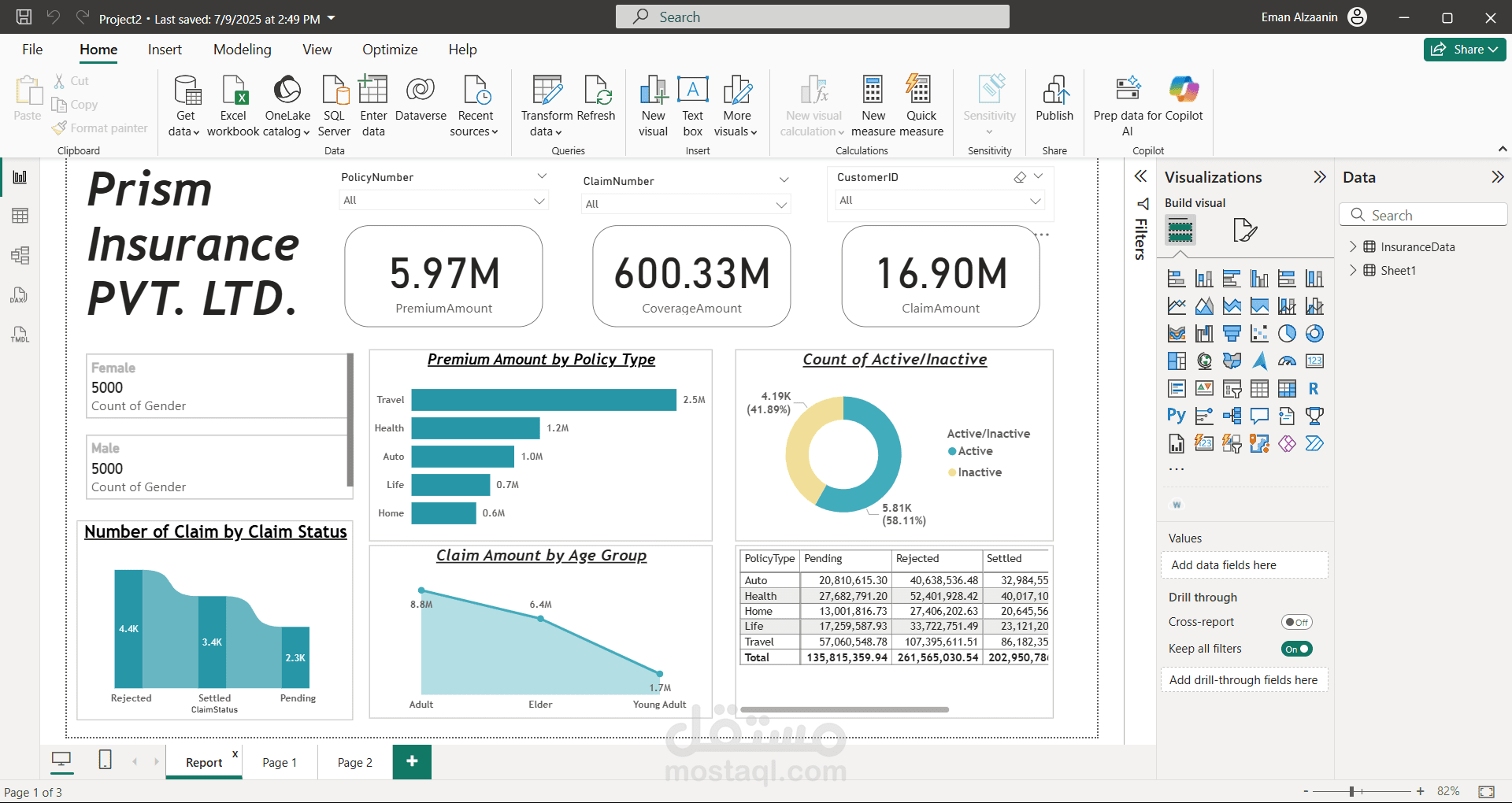Open the PolicyNumber slicer dropdown
The height and width of the screenshot is (803, 1512).
click(x=539, y=201)
